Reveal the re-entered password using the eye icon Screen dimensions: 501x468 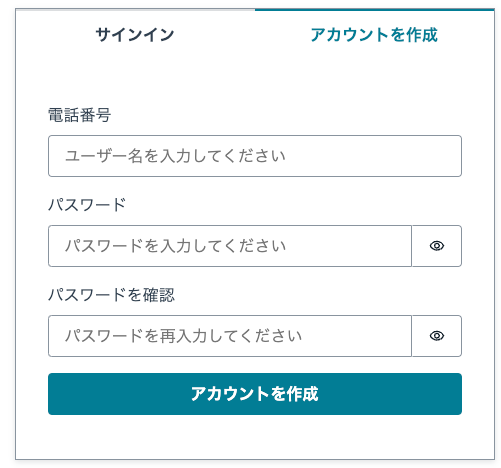pyautogui.click(x=437, y=336)
